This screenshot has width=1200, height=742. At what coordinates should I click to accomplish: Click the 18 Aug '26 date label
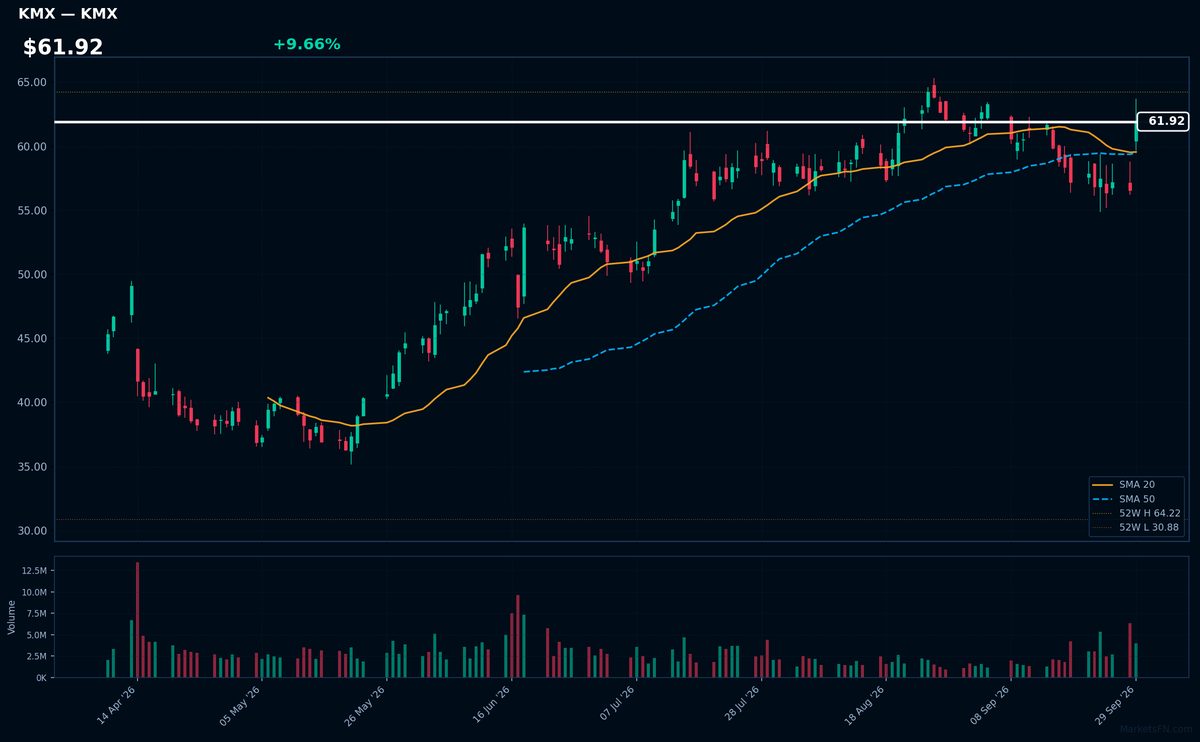(x=865, y=705)
